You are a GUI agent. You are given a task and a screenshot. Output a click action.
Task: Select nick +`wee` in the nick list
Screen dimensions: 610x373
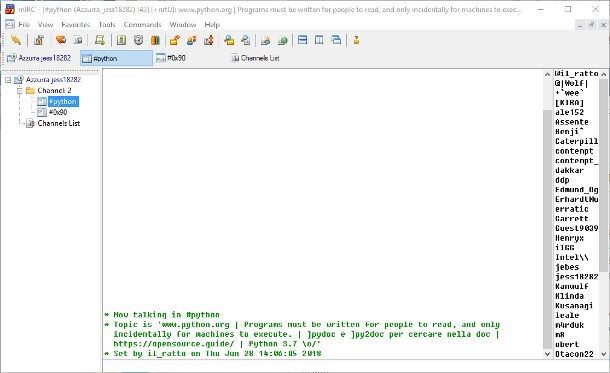(x=569, y=93)
